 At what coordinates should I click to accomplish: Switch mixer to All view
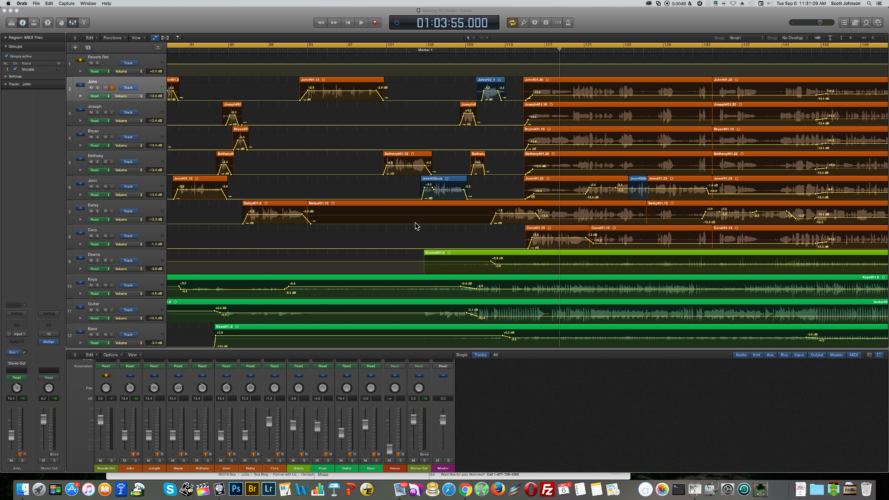[x=495, y=355]
